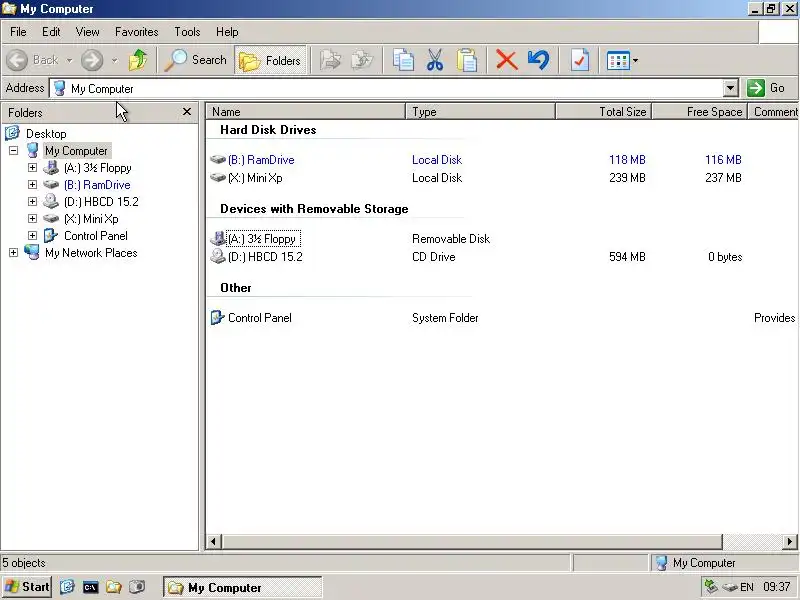Click the blue Undo arrow icon
The height and width of the screenshot is (600, 800).
point(539,60)
